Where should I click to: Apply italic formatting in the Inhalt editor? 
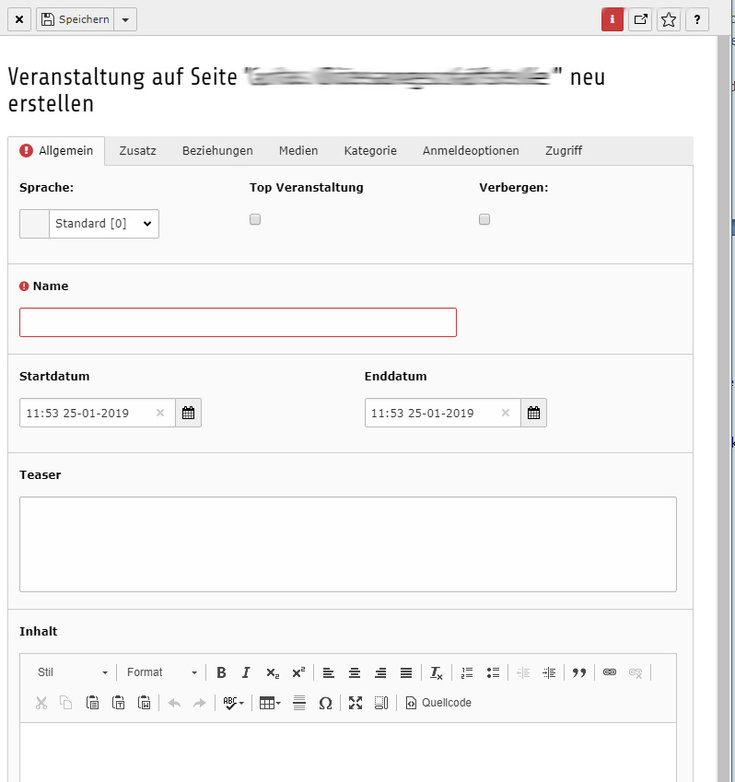click(x=245, y=673)
